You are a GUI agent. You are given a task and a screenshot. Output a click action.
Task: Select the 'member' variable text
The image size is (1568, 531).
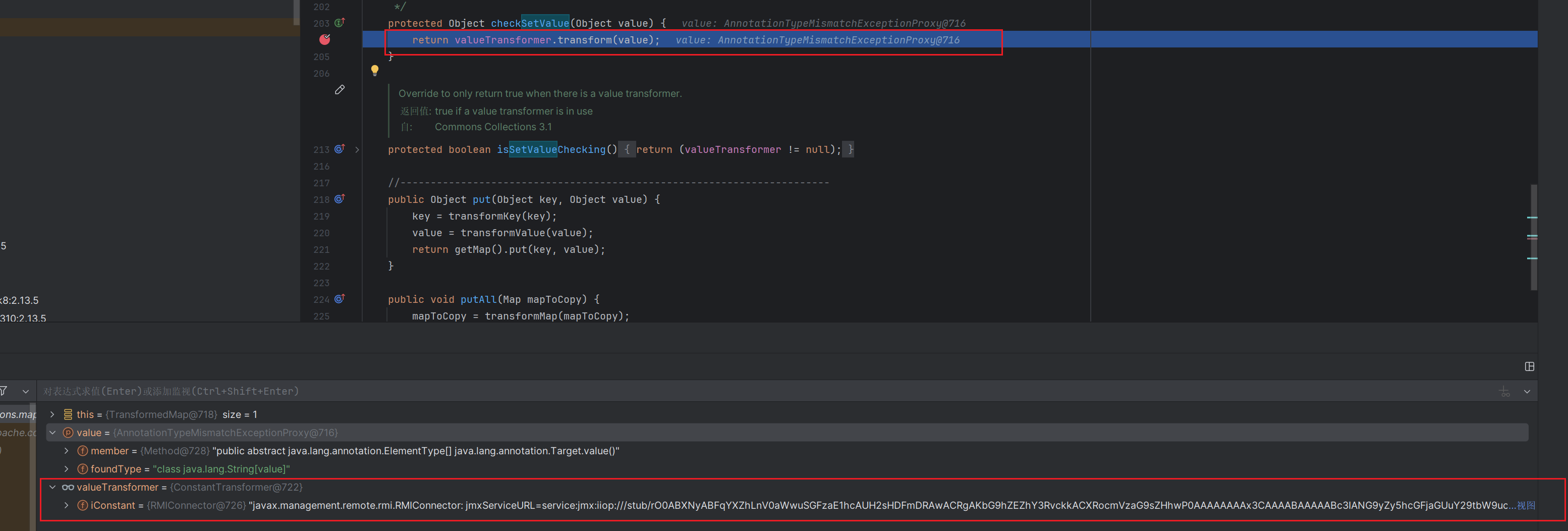(x=109, y=451)
